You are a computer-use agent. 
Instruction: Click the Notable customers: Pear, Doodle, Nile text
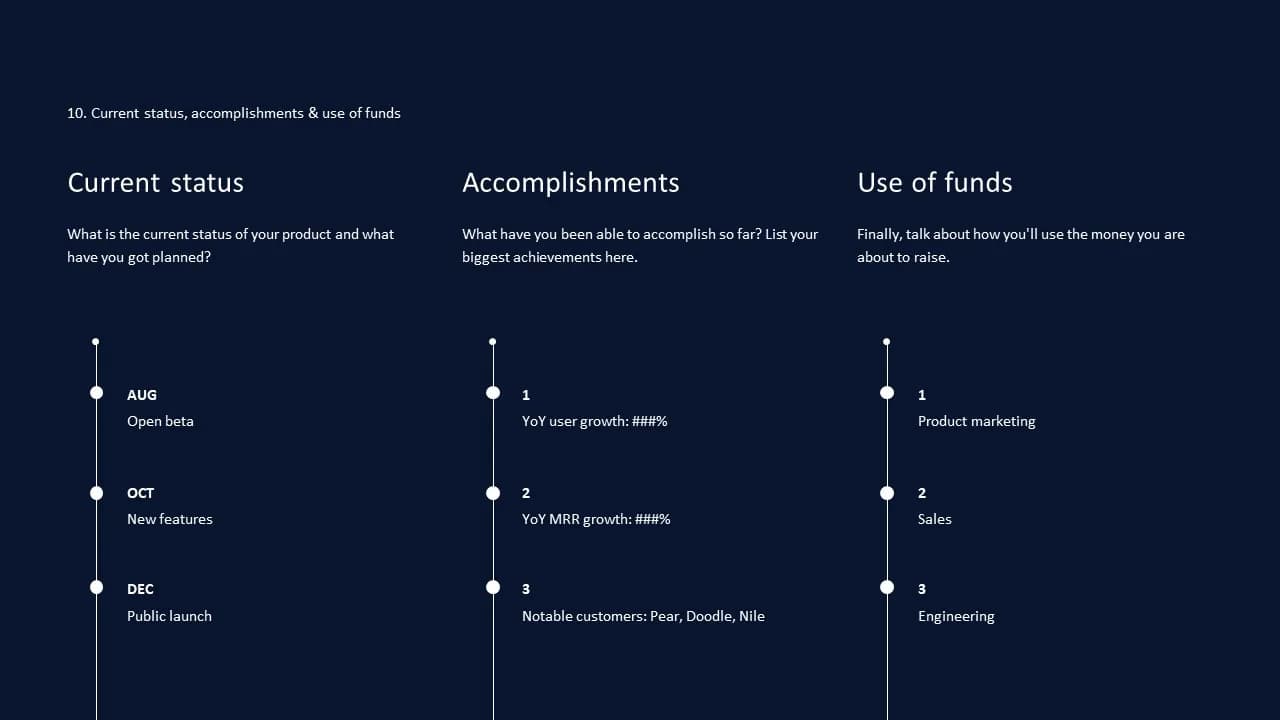[643, 616]
